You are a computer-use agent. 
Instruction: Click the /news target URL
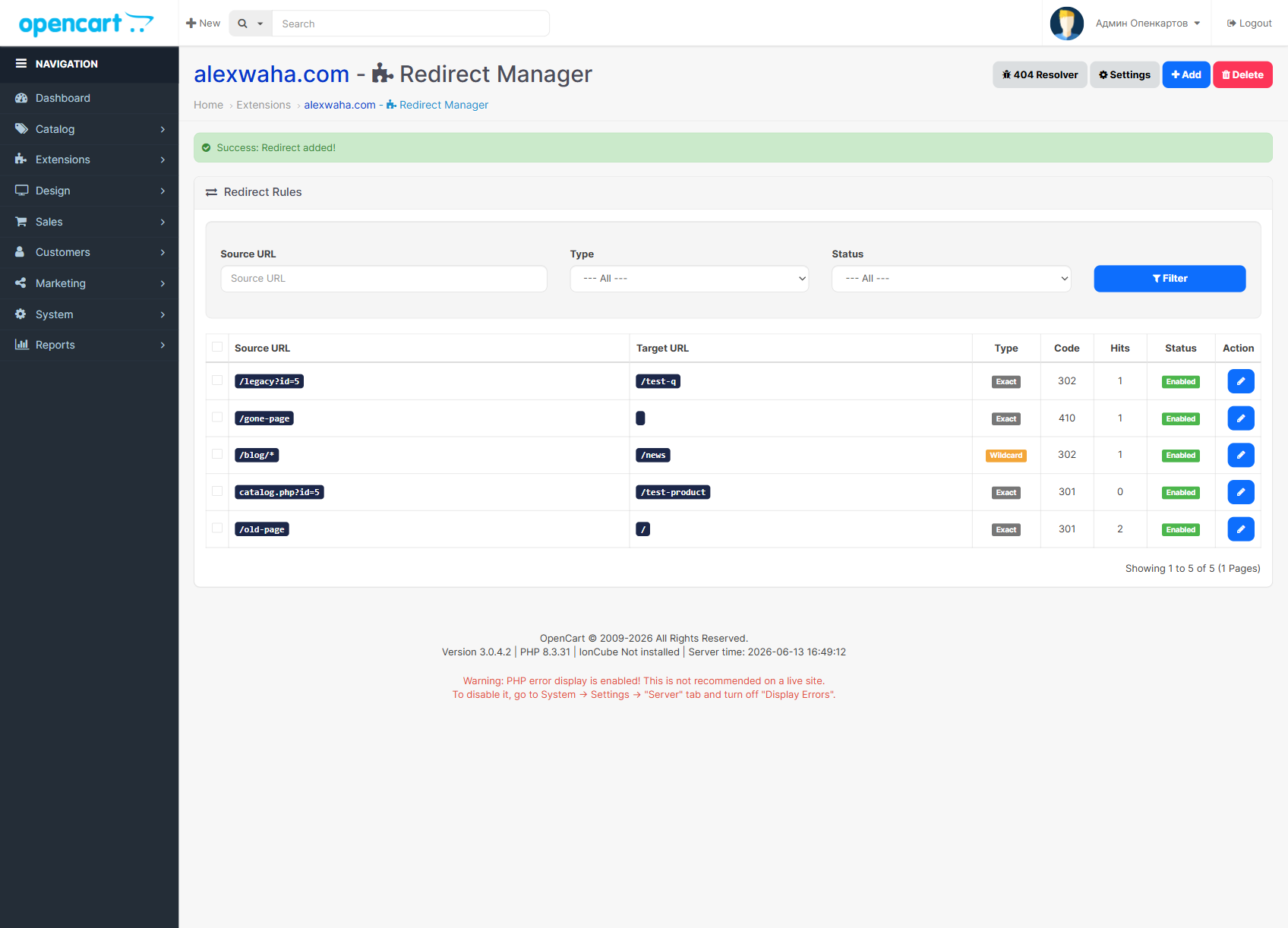653,456
